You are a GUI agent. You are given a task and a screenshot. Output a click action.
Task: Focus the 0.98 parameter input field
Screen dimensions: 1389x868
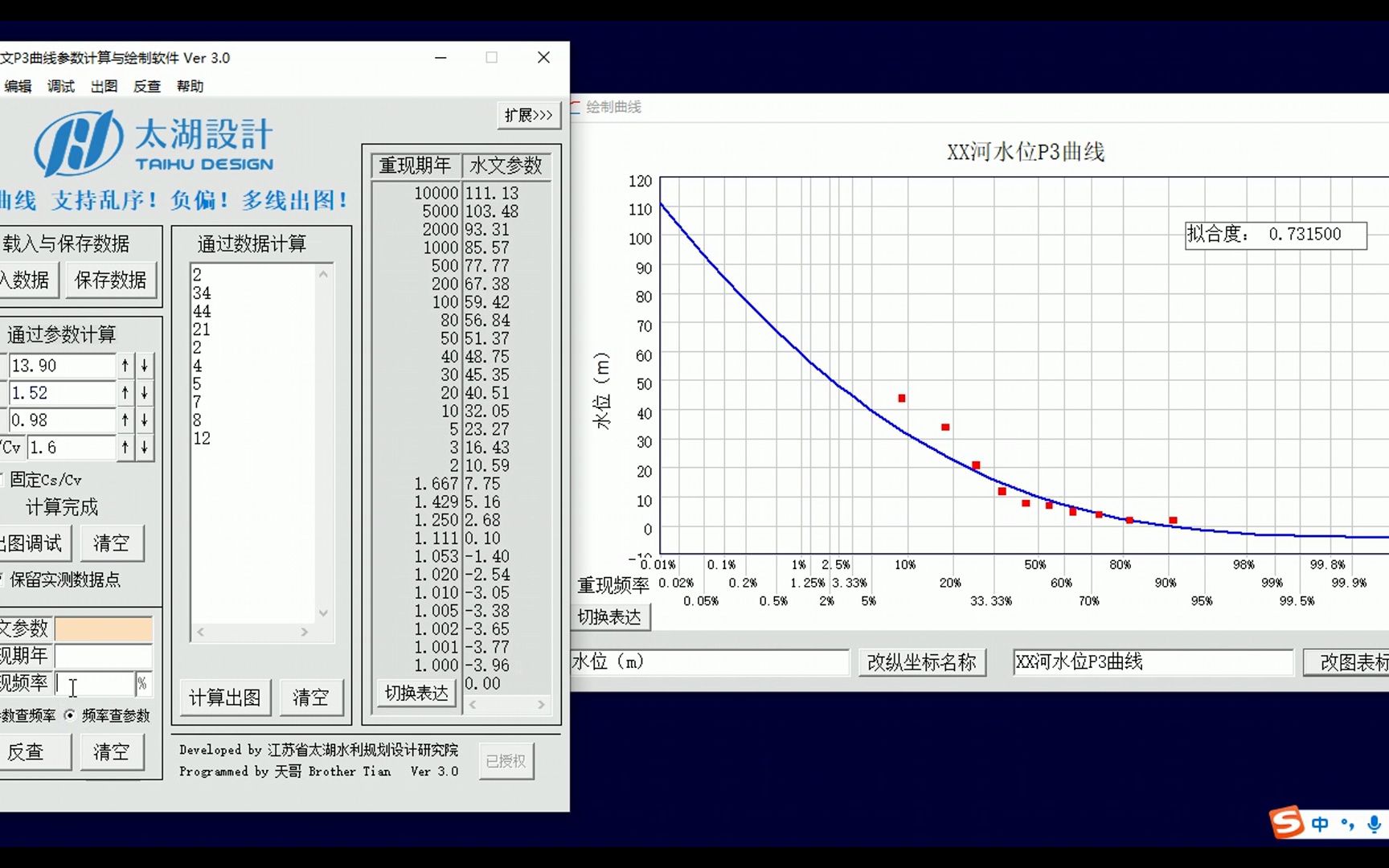click(x=62, y=420)
